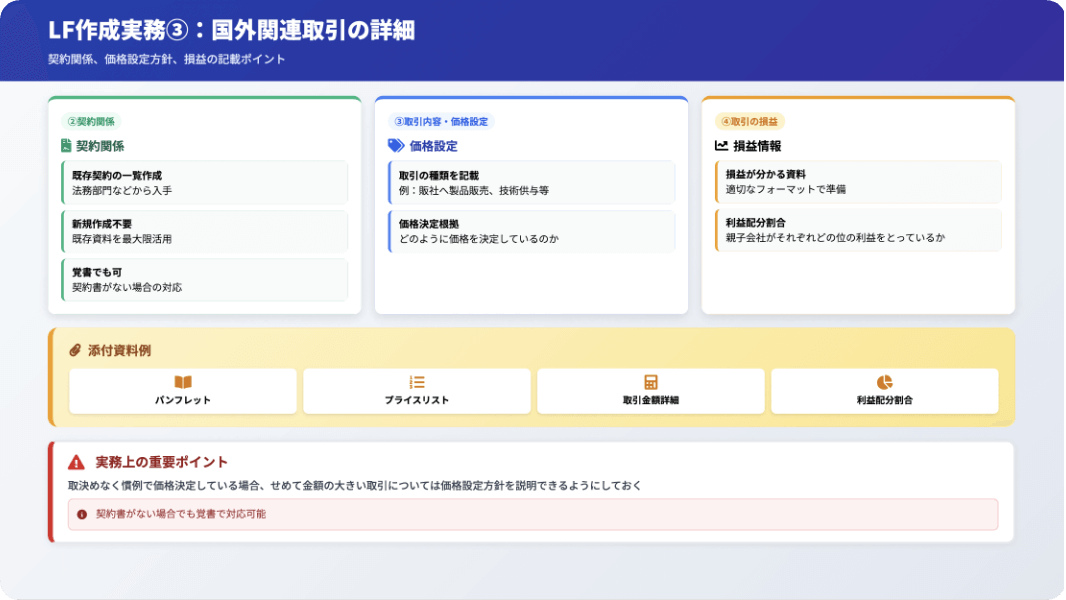Screen dimensions: 1066x600
Task: Click the 損益情報 section heading
Action: (757, 146)
